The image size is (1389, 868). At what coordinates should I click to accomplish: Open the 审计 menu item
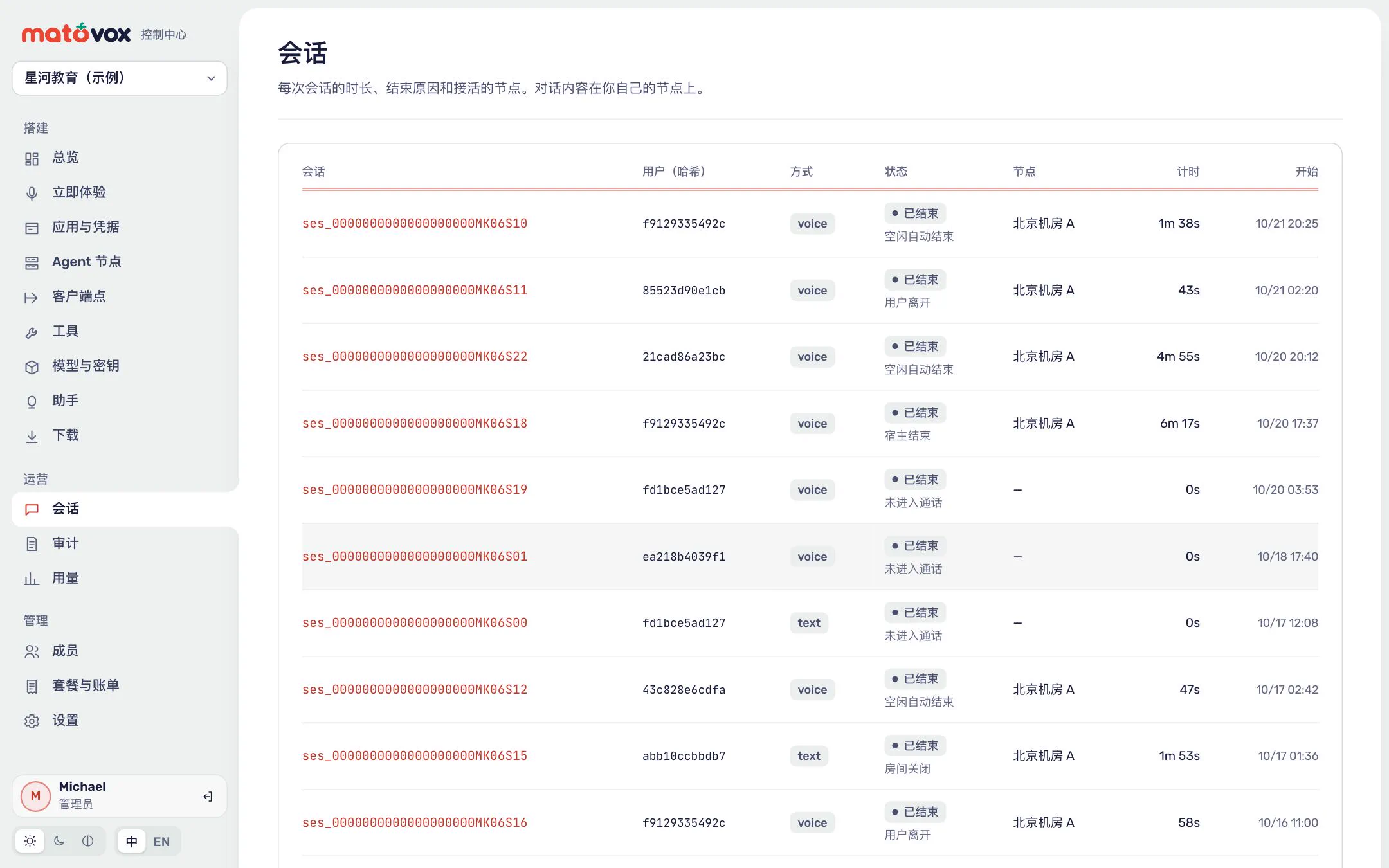(125, 544)
